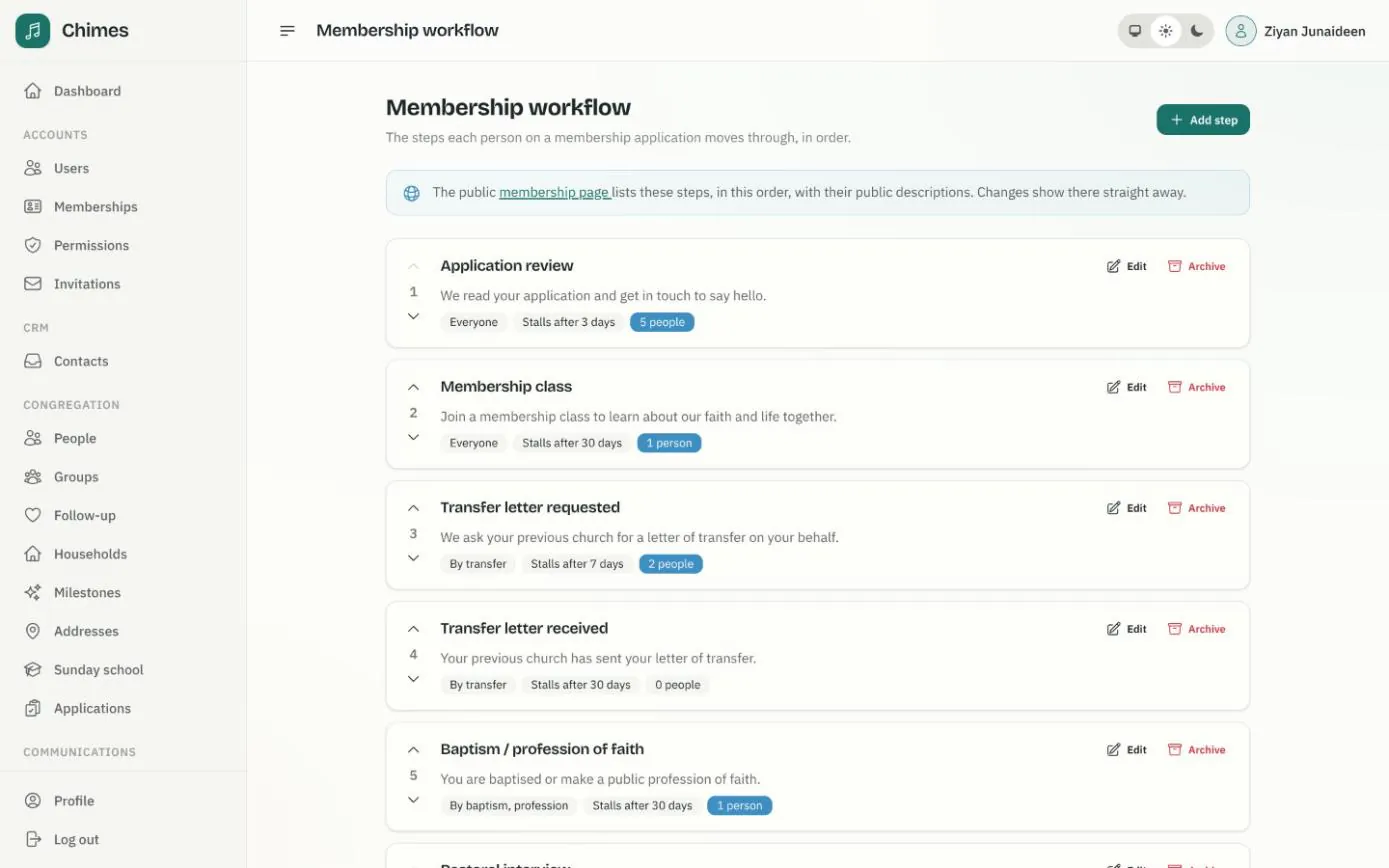1389x868 pixels.
Task: Edit the Application review step
Action: point(1127,266)
